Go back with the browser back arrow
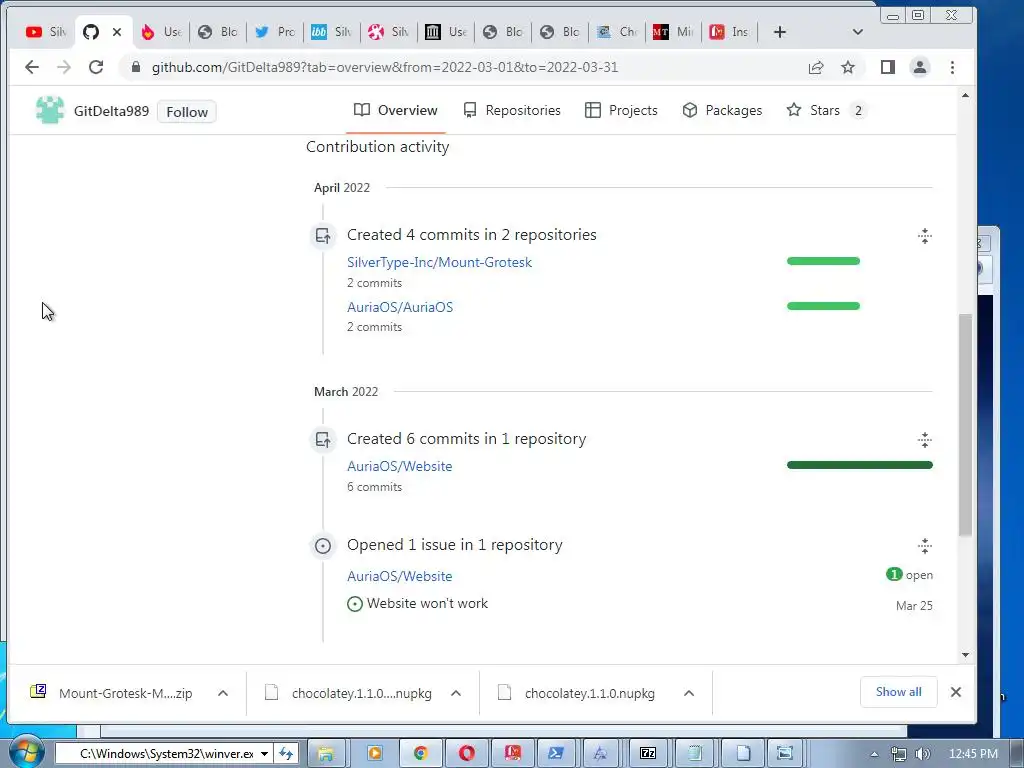This screenshot has width=1024, height=768. [31, 67]
